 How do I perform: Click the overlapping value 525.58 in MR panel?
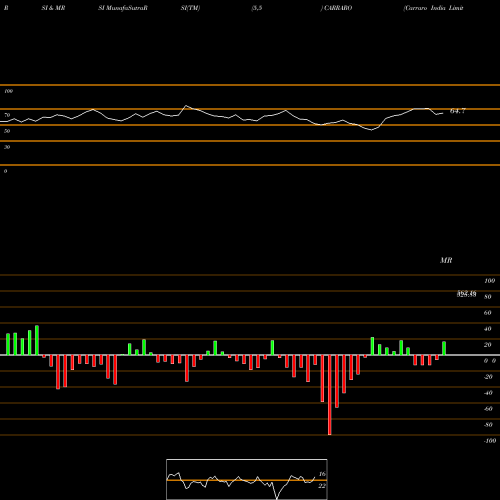pyautogui.click(x=466, y=294)
